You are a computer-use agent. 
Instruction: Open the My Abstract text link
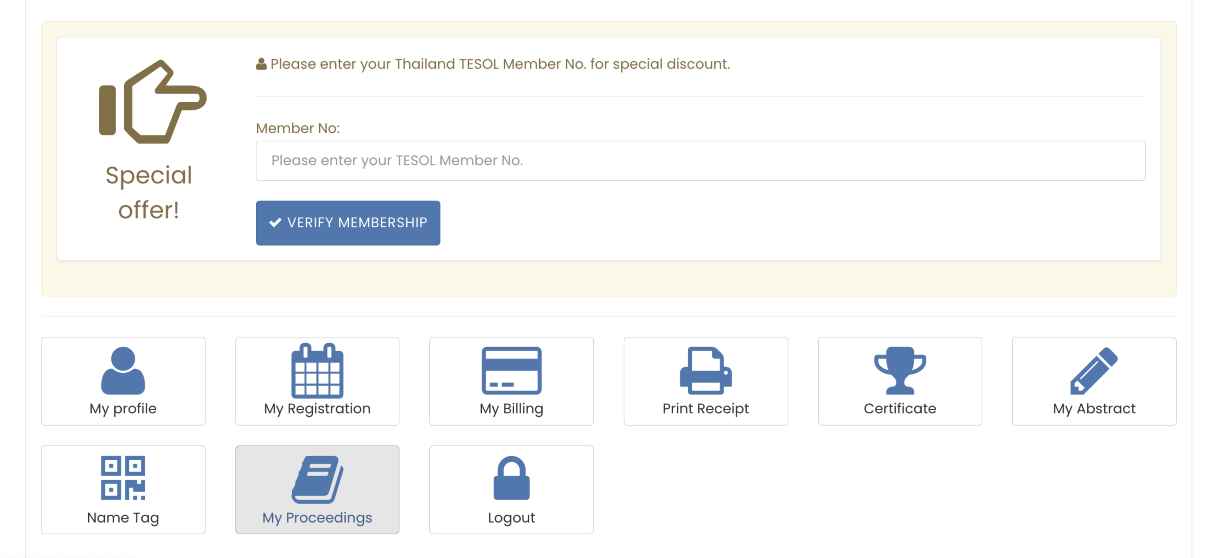coord(1094,409)
